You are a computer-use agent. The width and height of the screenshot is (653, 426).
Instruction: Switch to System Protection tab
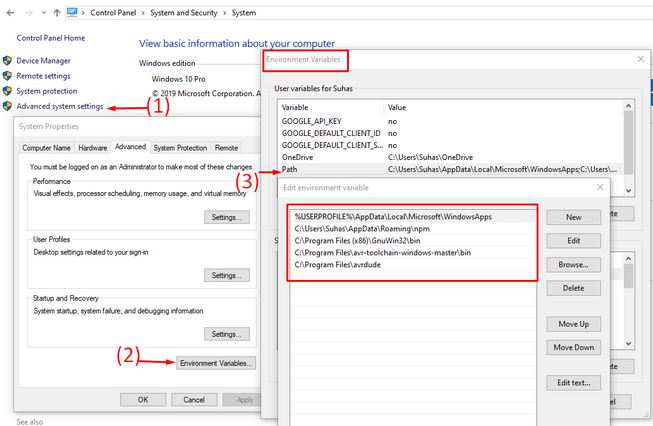pos(180,148)
